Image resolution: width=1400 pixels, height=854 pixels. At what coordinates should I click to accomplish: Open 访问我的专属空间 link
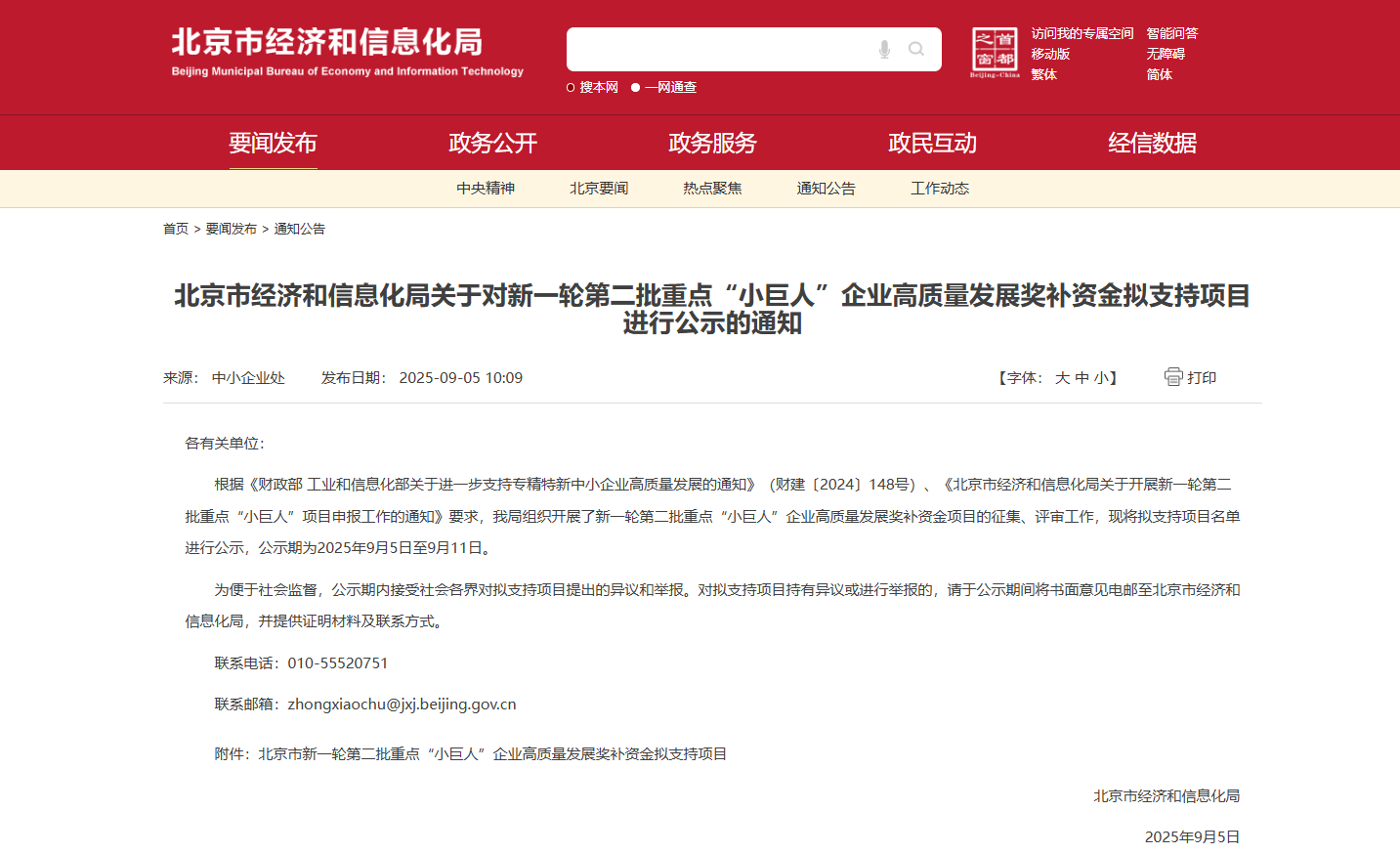point(1082,33)
